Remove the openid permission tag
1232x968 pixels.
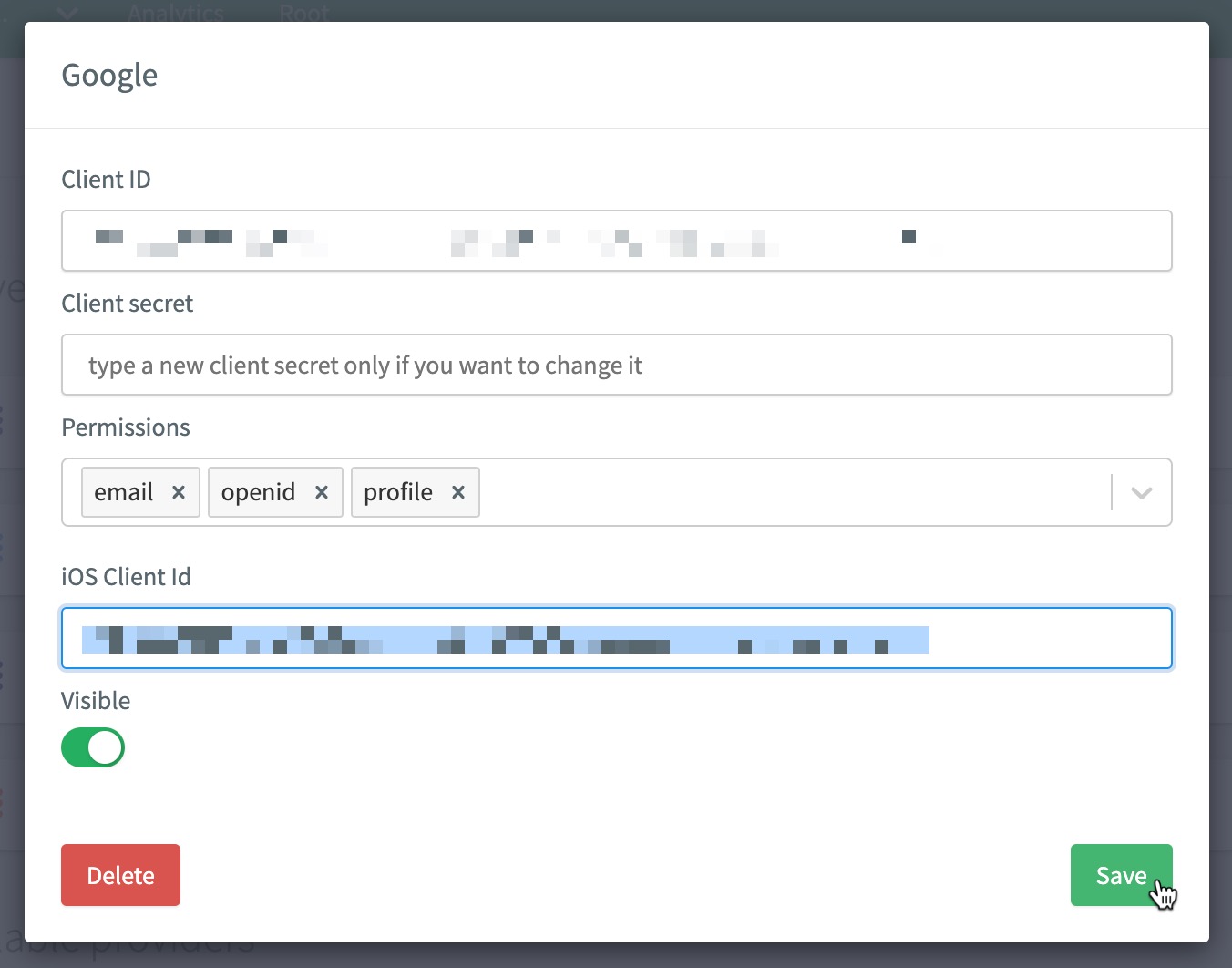[x=322, y=492]
